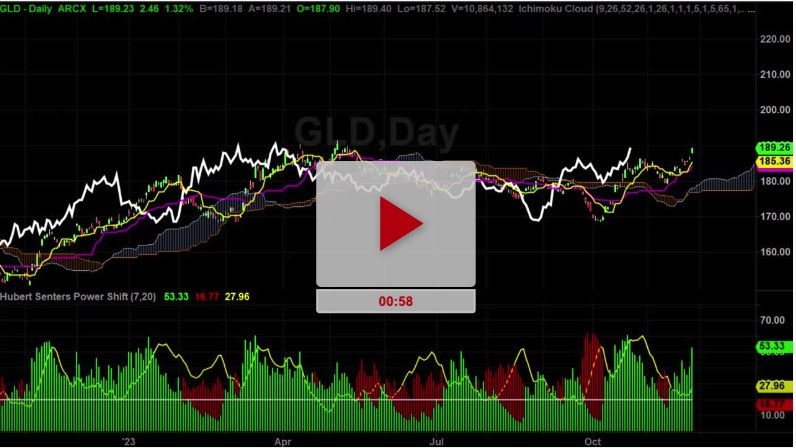Click the '23 date axis label

[129, 442]
